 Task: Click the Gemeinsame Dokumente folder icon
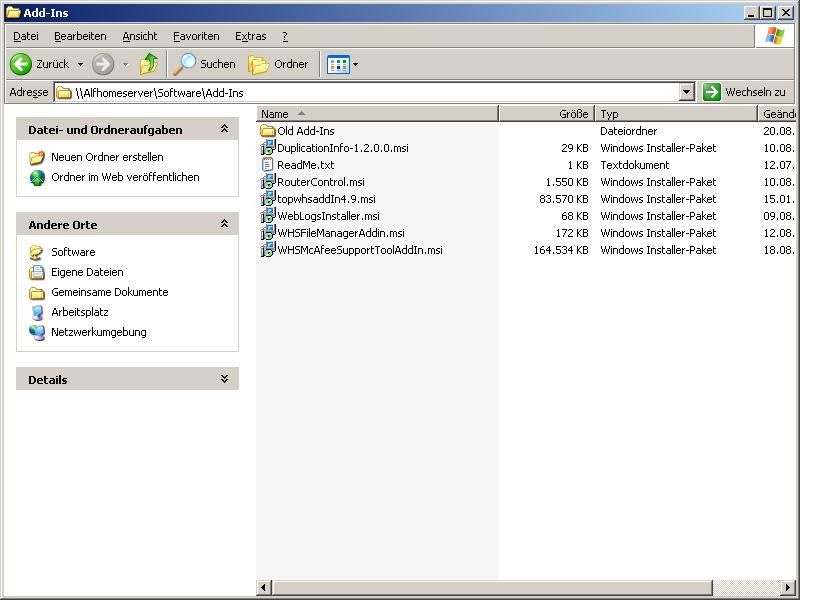37,292
